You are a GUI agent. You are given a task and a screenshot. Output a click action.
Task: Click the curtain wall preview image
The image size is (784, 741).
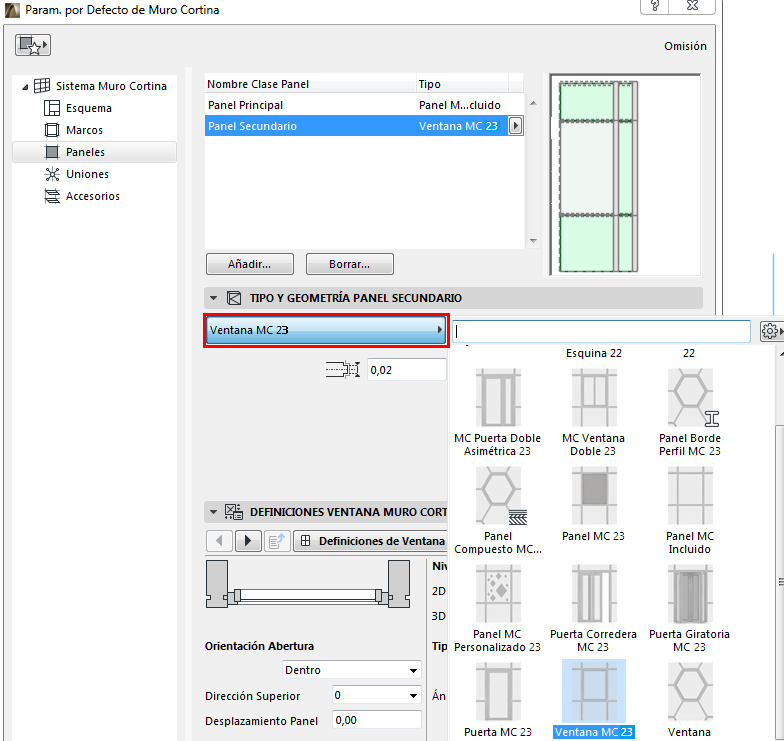[625, 175]
